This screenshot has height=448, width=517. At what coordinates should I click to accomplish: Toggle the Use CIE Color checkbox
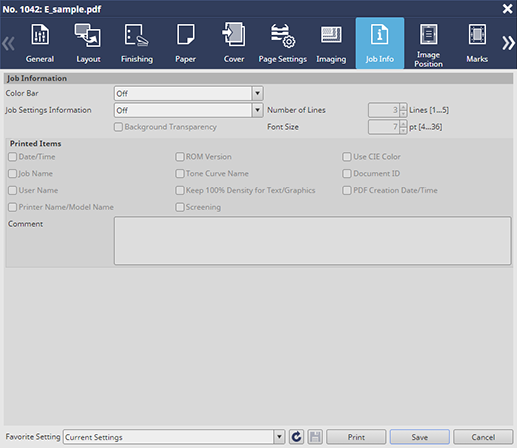(347, 157)
